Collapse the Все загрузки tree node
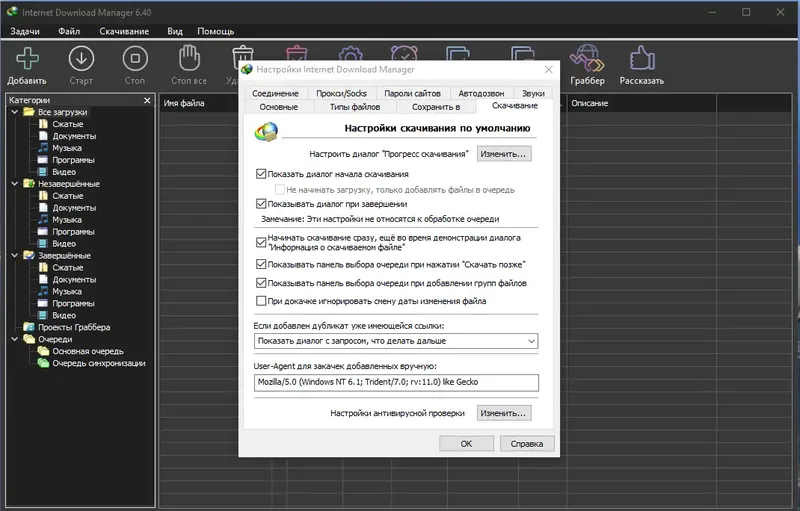800x511 pixels. pyautogui.click(x=14, y=112)
